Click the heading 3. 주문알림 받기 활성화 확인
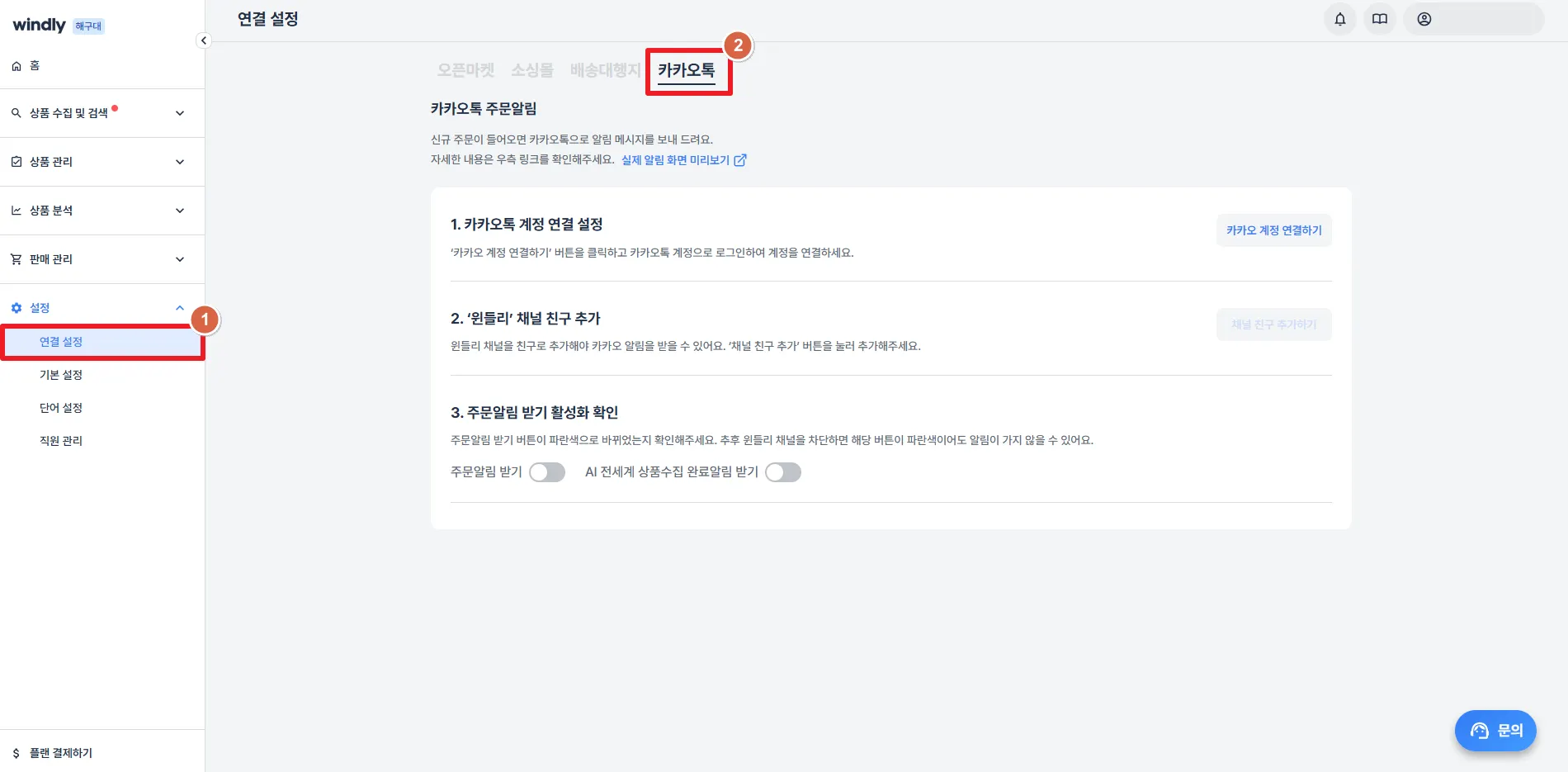 [535, 413]
